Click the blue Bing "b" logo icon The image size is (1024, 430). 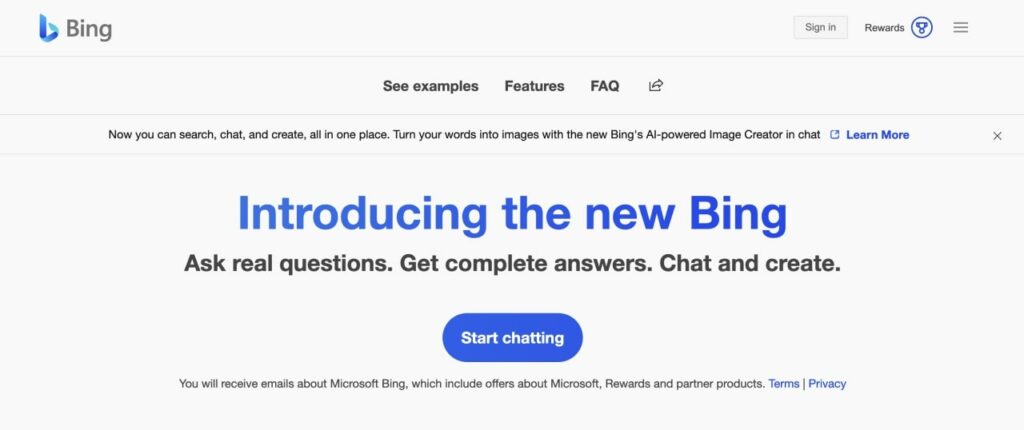pos(48,28)
